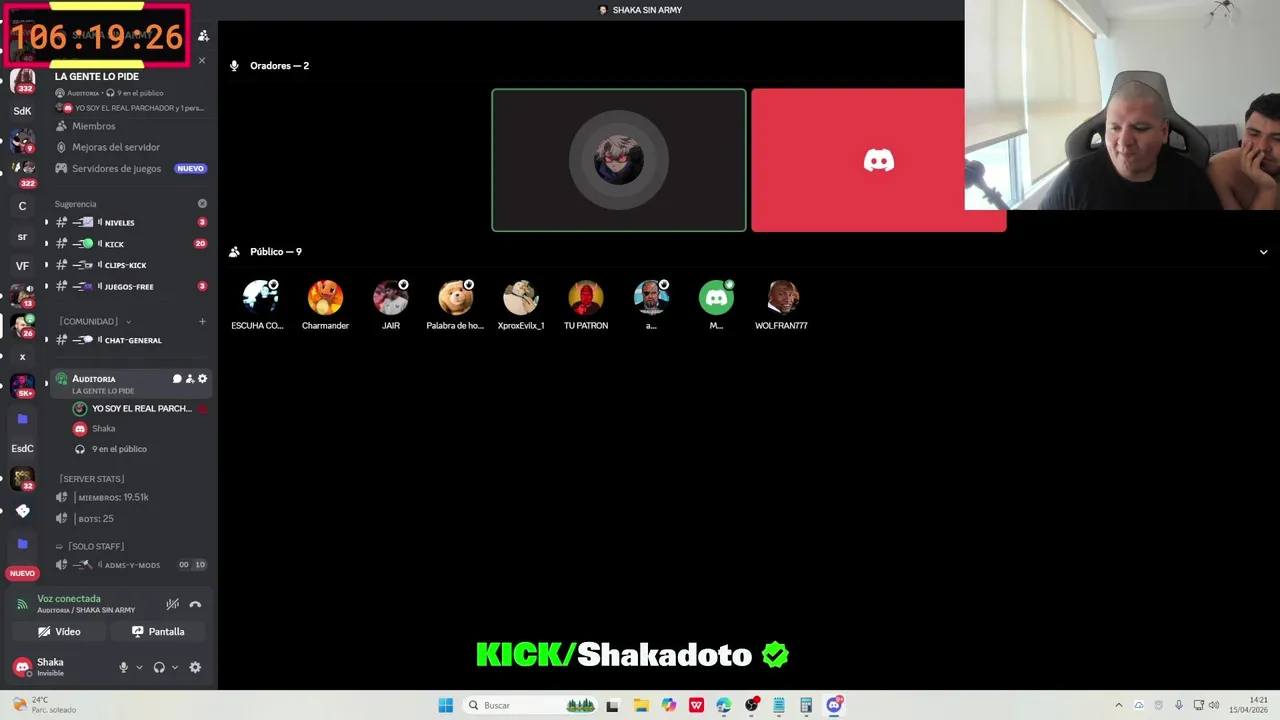
Task: Open File Explorer from taskbar
Action: [x=641, y=705]
